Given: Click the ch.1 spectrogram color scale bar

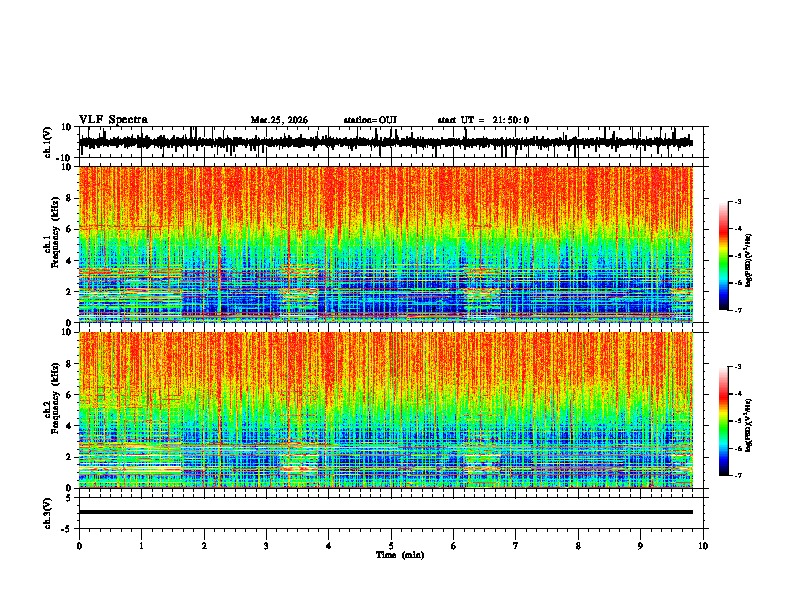Looking at the screenshot, I should tap(724, 256).
